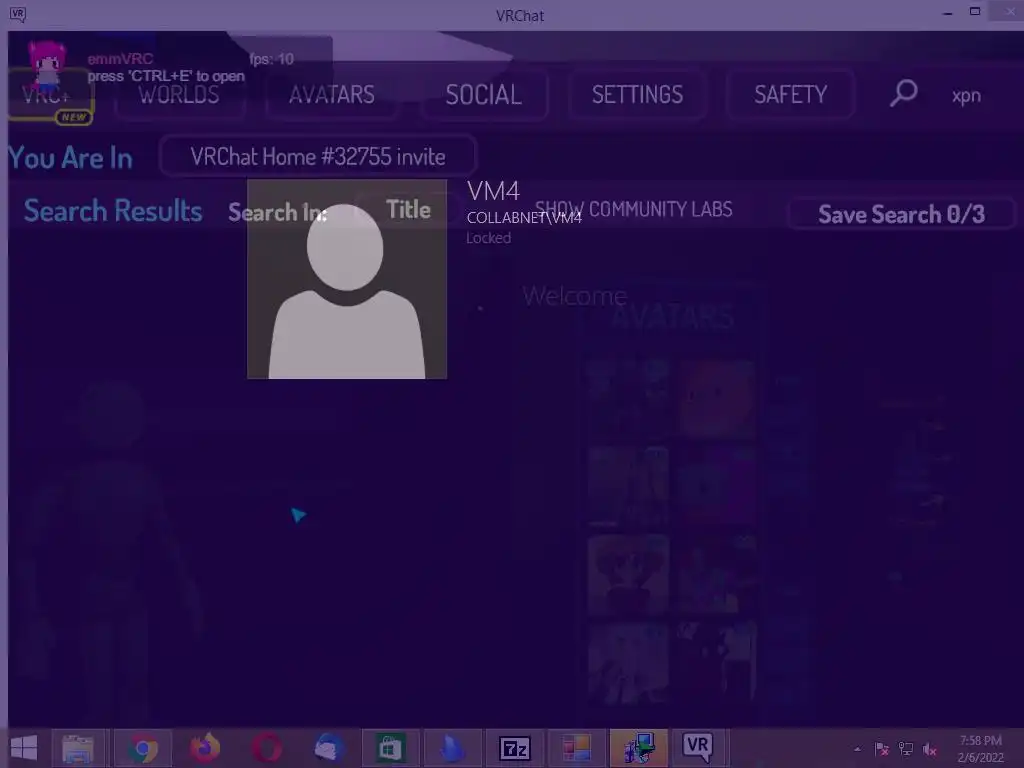Viewport: 1024px width, 768px height.
Task: Click the Search Results heading
Action: click(x=113, y=210)
